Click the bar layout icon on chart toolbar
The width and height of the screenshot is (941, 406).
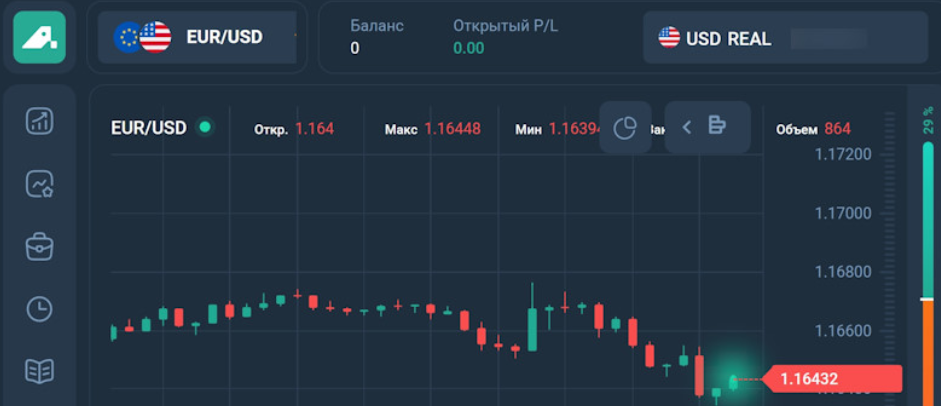(x=717, y=126)
